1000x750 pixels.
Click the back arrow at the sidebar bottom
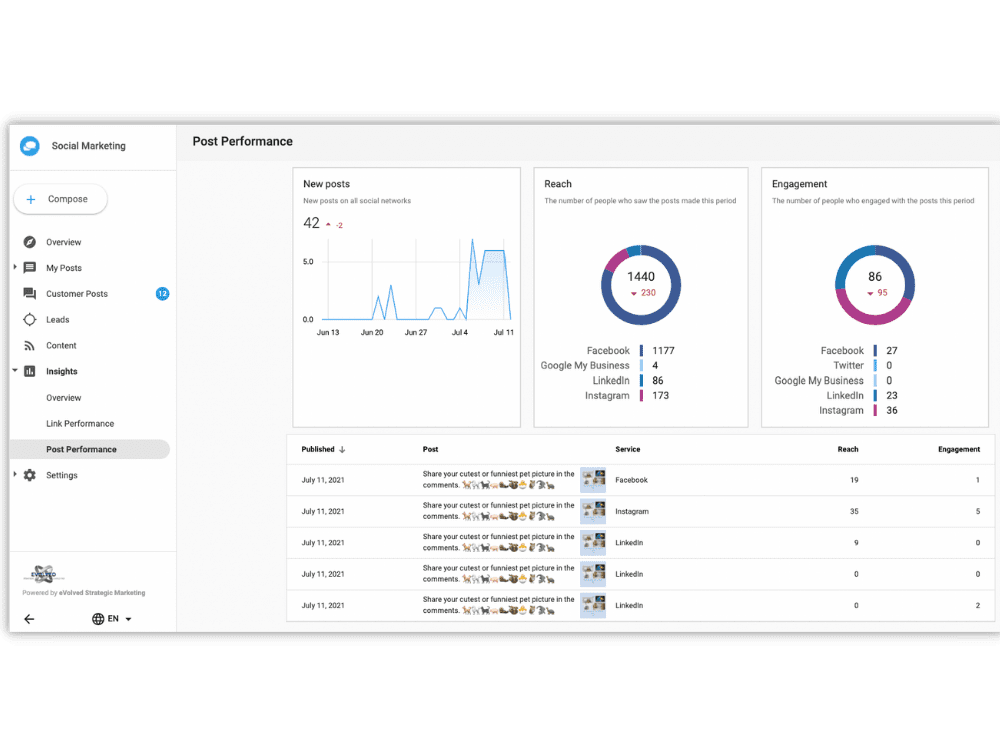click(28, 618)
